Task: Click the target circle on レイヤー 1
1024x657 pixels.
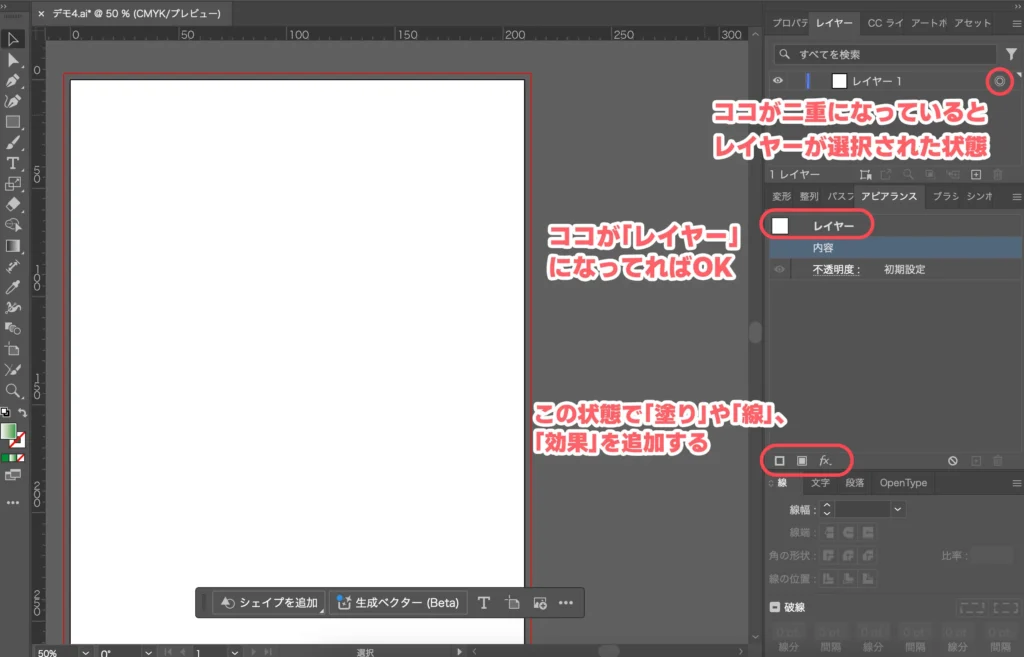Action: click(x=1000, y=81)
